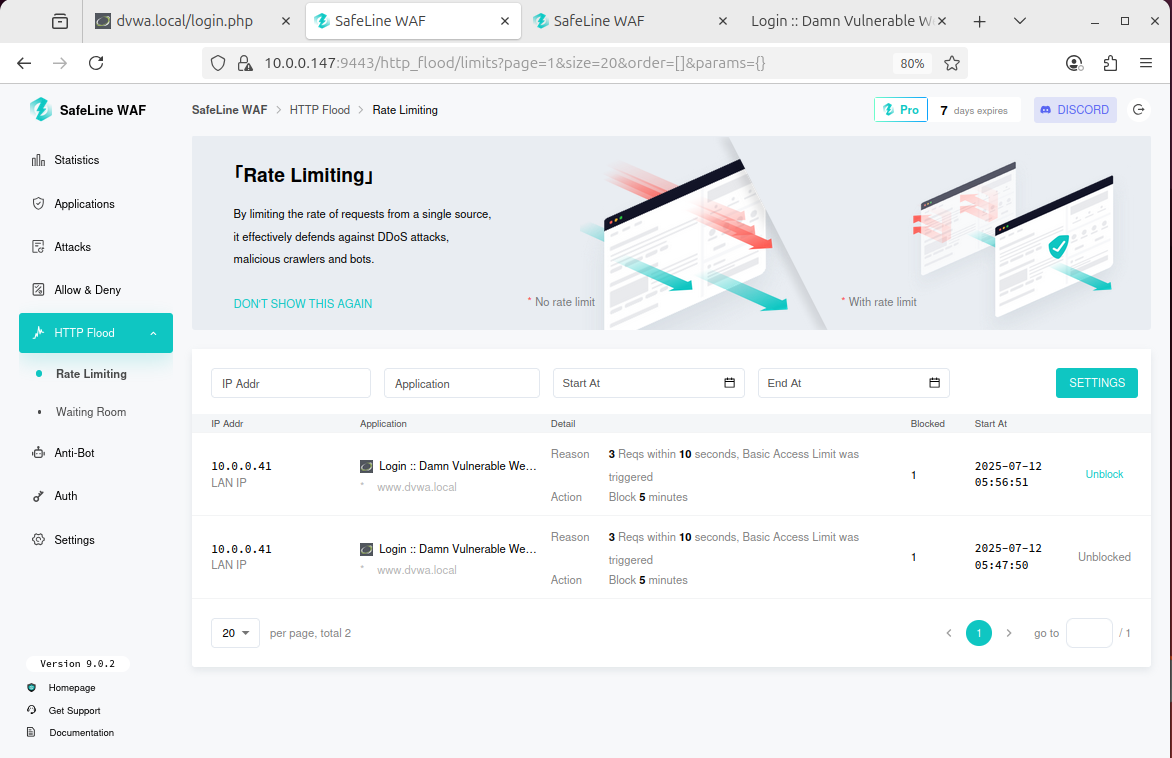The image size is (1172, 758).
Task: Focus the Application filter field
Action: (x=462, y=383)
